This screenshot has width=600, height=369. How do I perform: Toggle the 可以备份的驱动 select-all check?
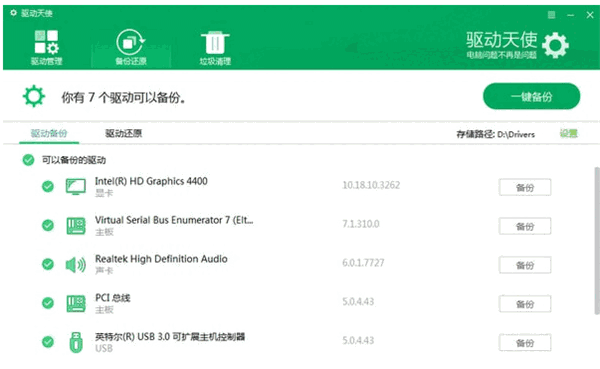click(28, 160)
